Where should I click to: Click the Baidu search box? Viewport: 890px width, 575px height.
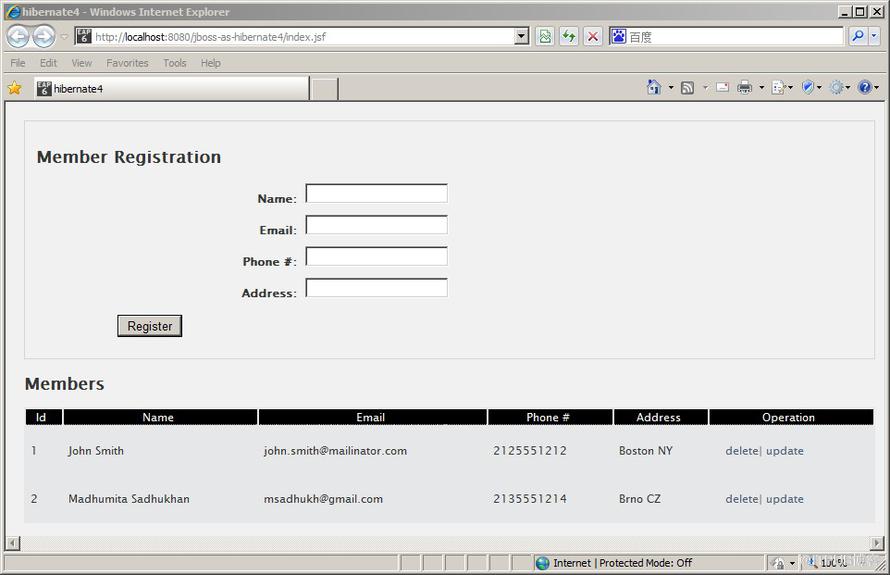tap(735, 37)
